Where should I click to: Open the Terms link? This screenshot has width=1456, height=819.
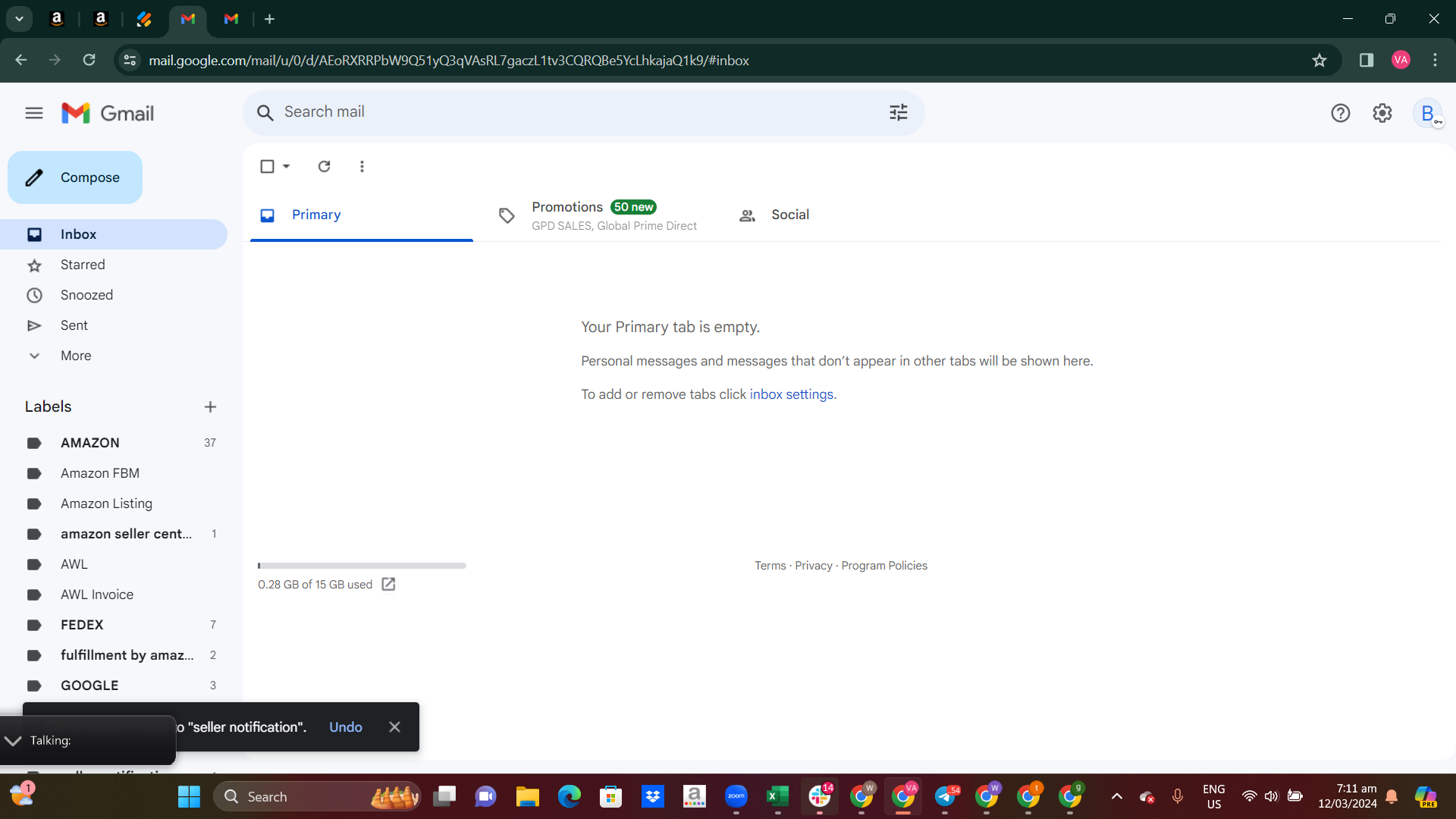tap(770, 566)
